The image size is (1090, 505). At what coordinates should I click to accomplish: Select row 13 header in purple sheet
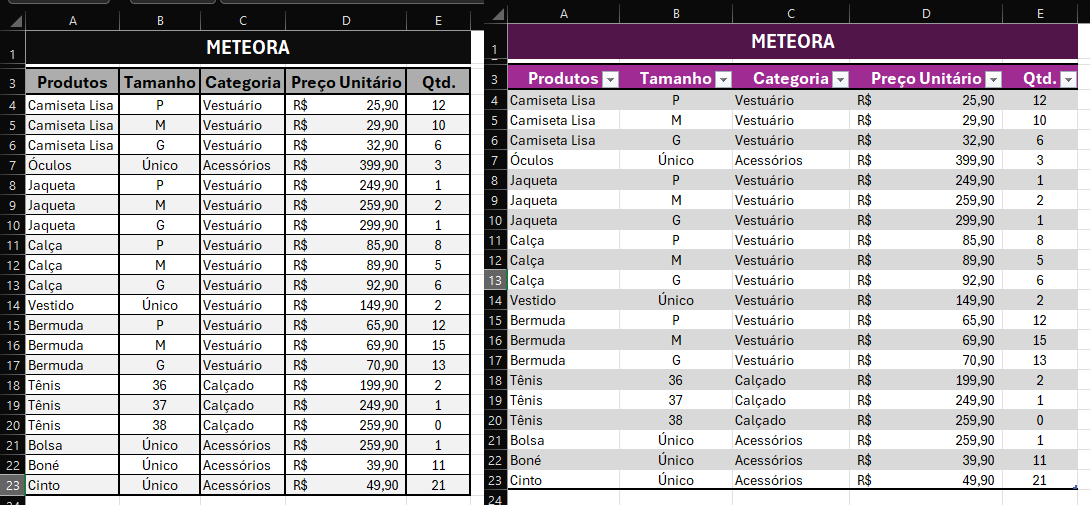click(x=495, y=280)
